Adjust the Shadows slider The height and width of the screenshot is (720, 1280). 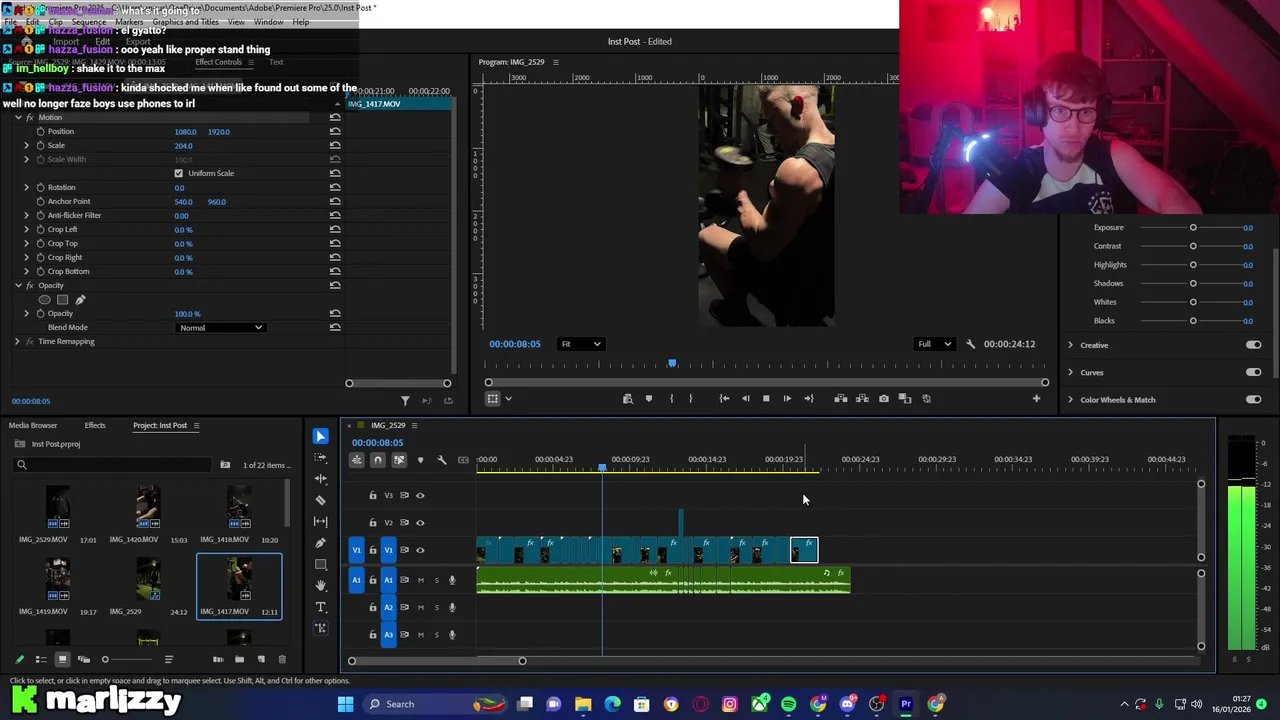(1192, 284)
